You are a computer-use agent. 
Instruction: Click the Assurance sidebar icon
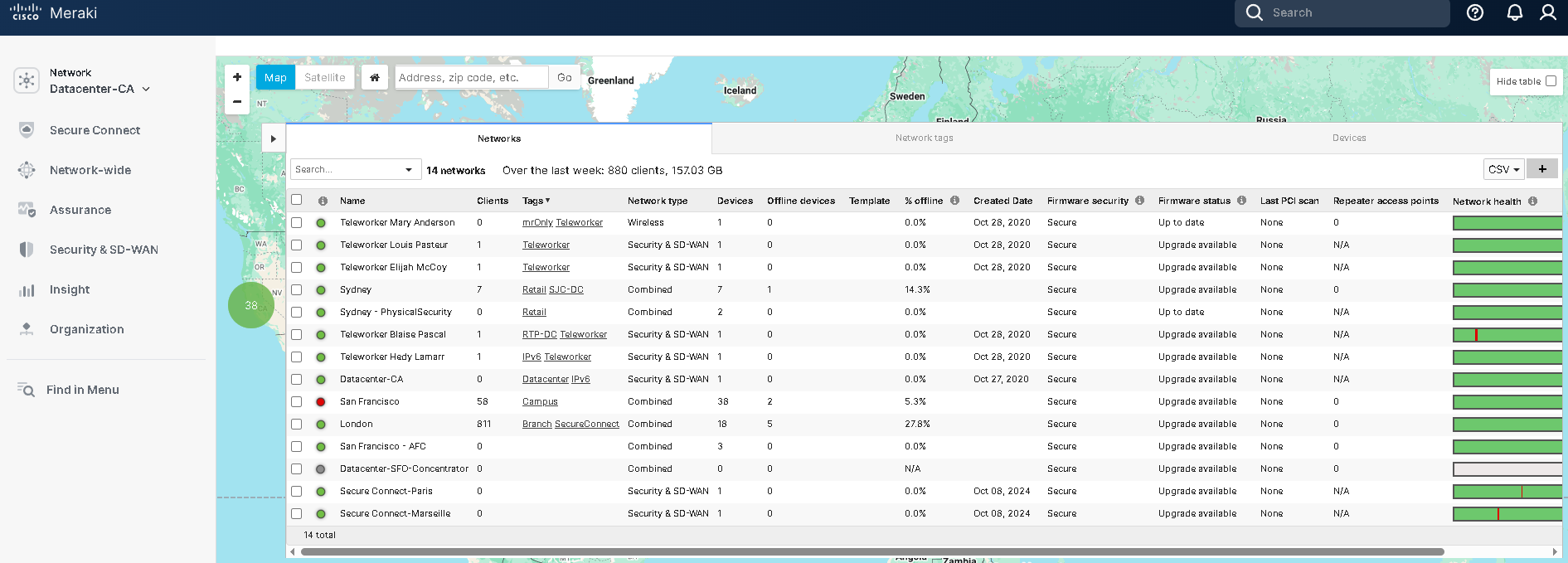click(x=27, y=210)
